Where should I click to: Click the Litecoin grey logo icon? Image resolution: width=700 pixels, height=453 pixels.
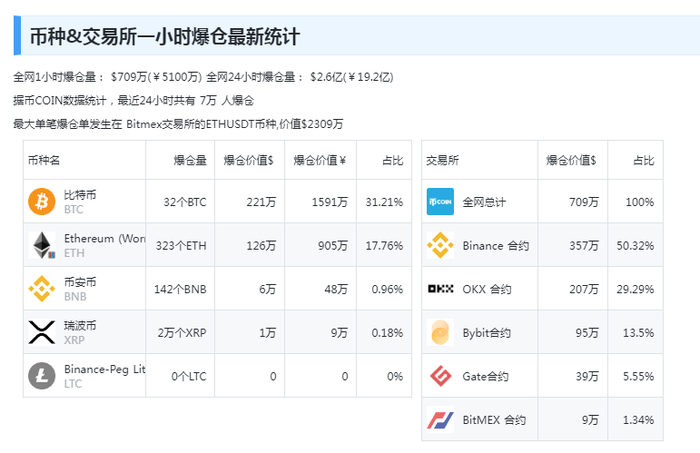42,376
